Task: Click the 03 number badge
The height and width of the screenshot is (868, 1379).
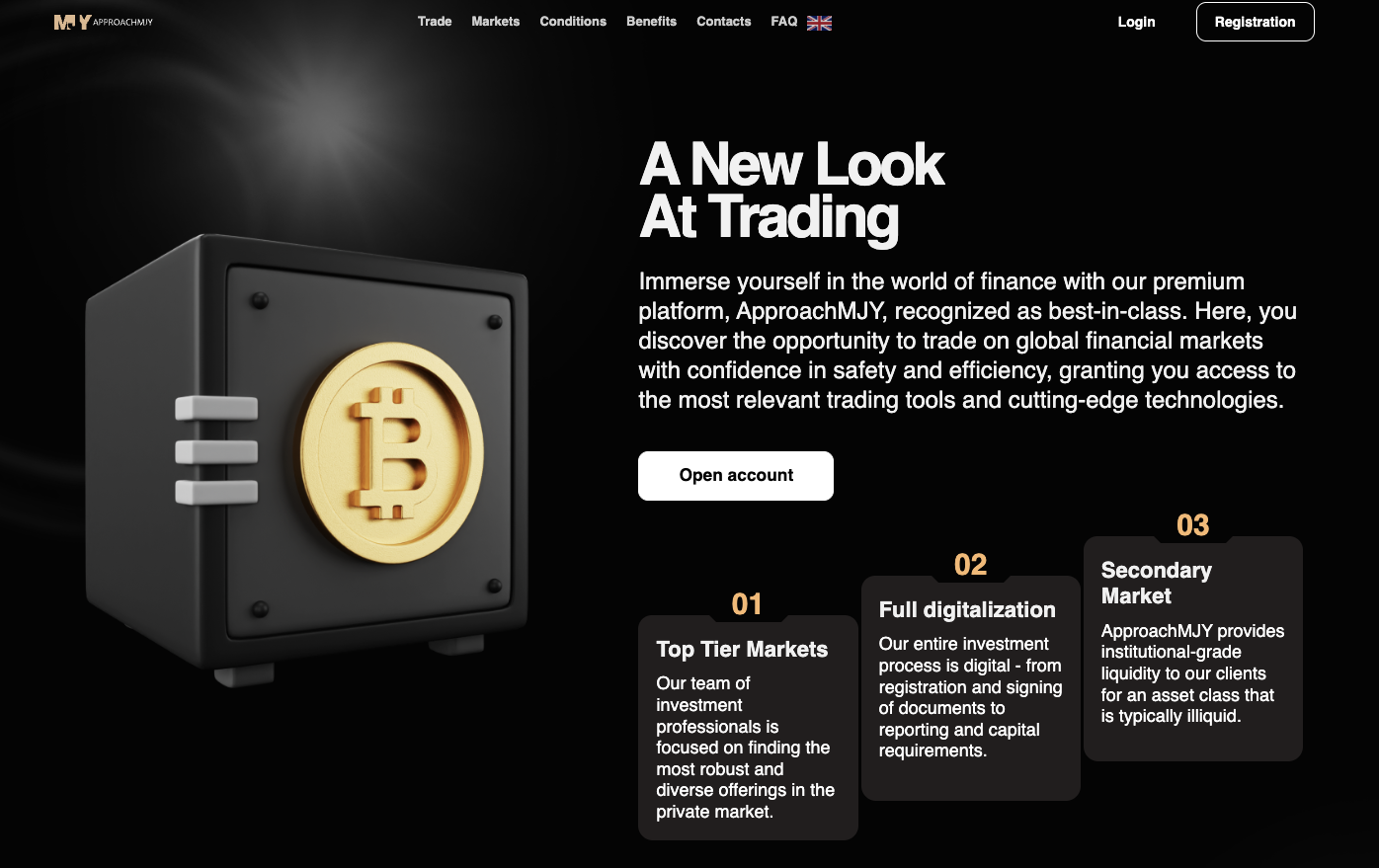Action: coord(1193,525)
